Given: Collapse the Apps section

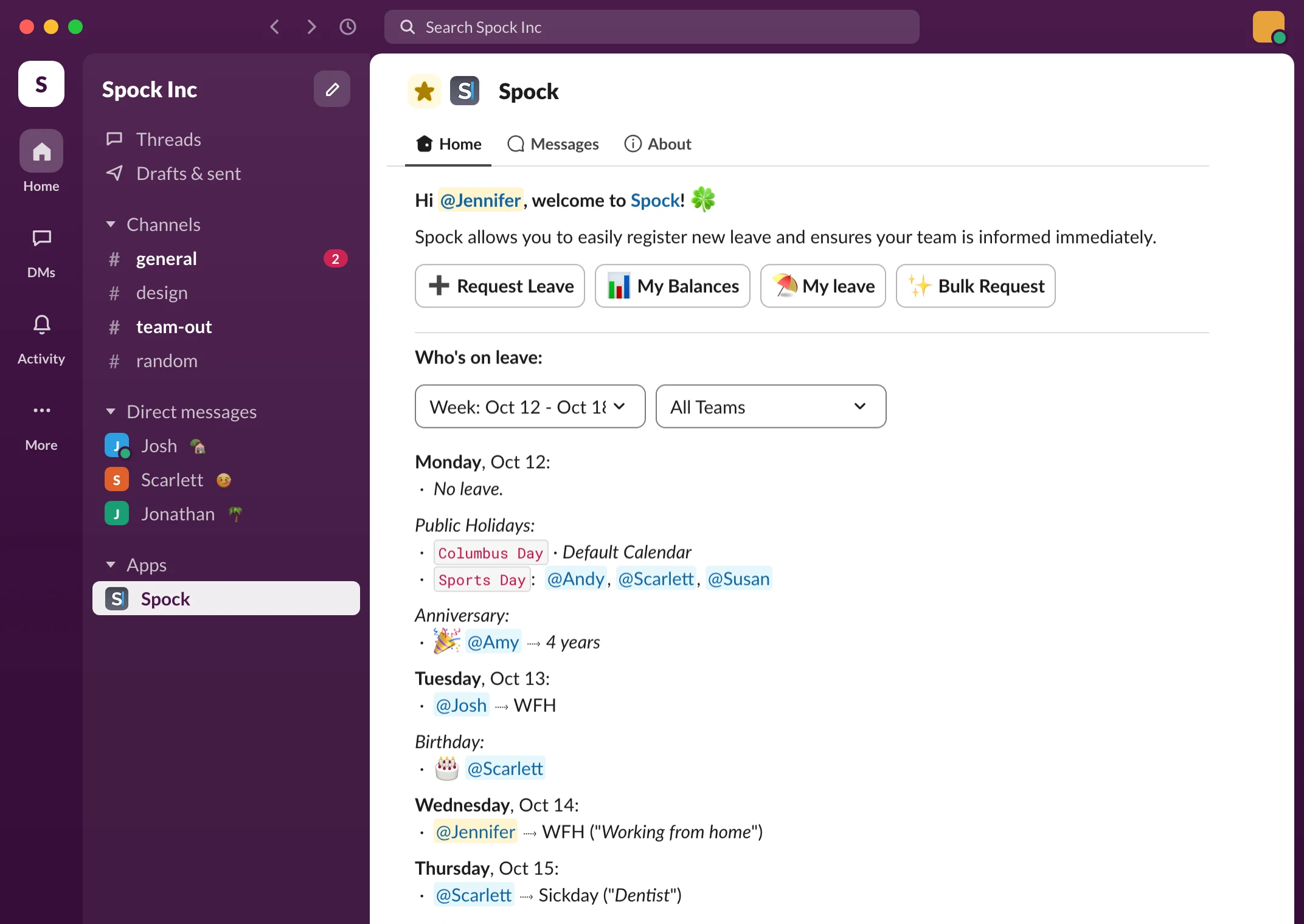Looking at the screenshot, I should tap(111, 565).
